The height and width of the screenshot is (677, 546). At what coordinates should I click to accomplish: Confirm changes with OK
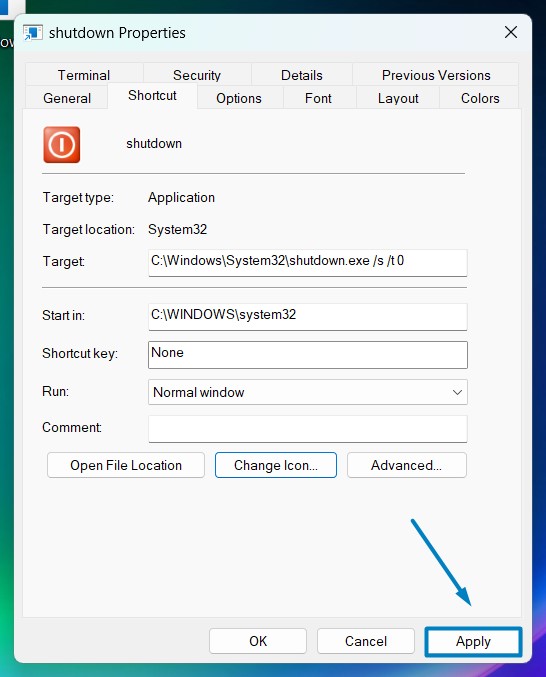(x=258, y=641)
